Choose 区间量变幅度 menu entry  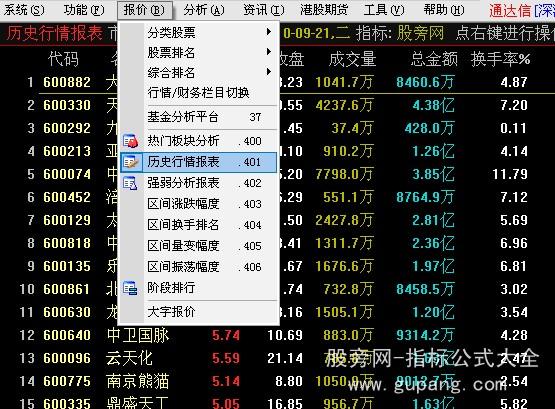tap(198, 246)
